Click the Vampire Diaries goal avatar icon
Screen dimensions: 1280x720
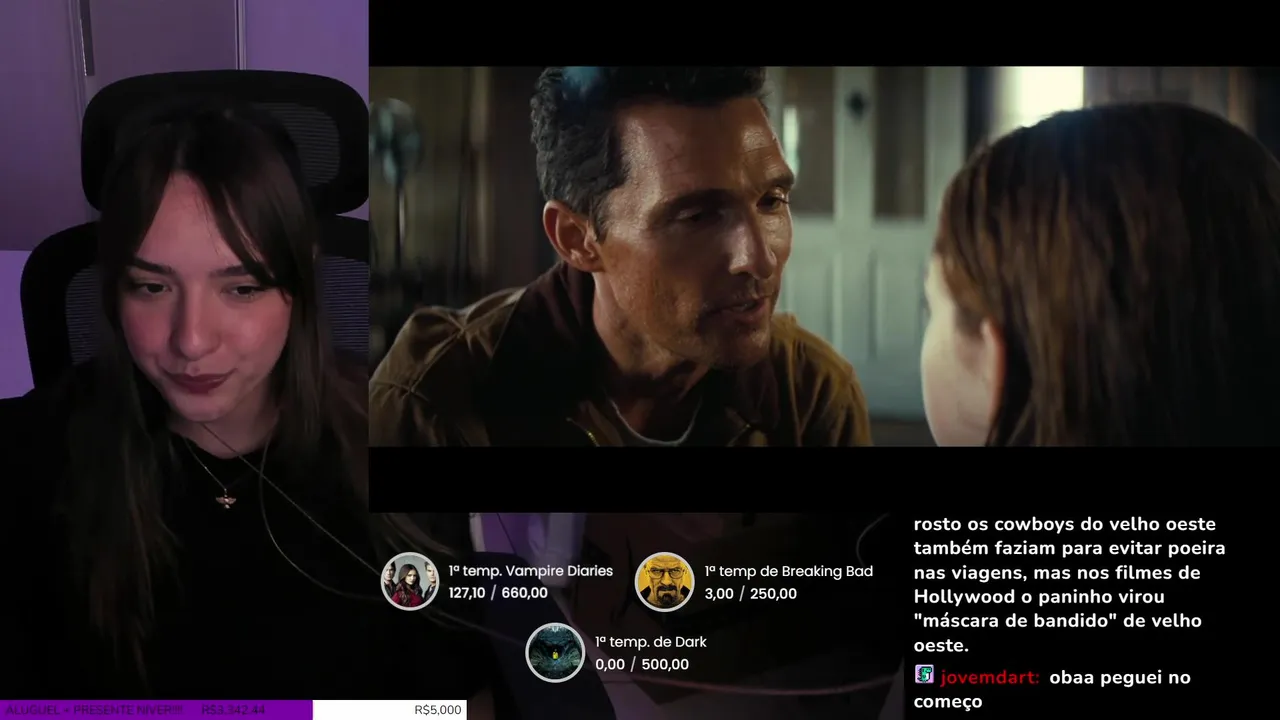pos(410,581)
